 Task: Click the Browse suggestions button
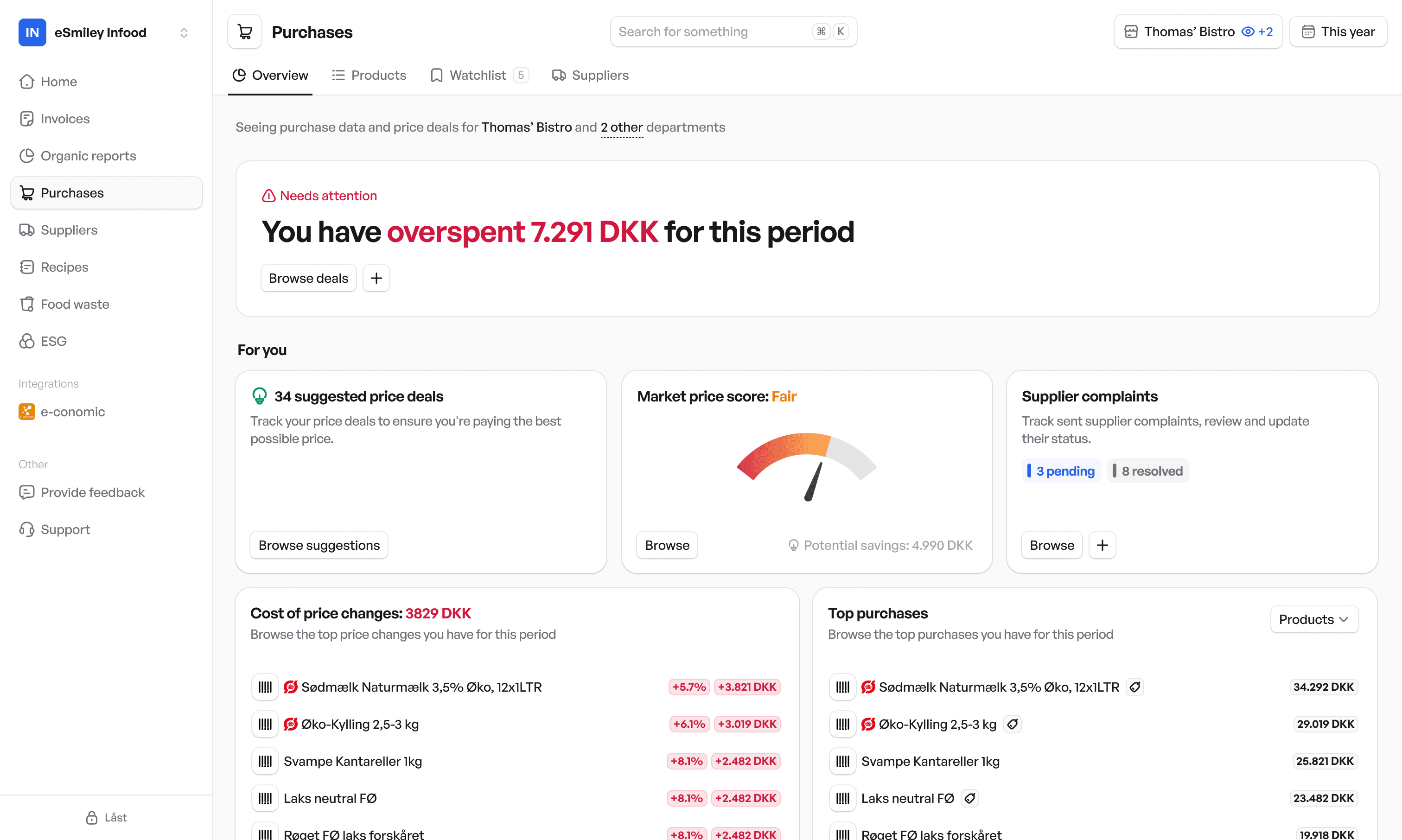pyautogui.click(x=319, y=545)
